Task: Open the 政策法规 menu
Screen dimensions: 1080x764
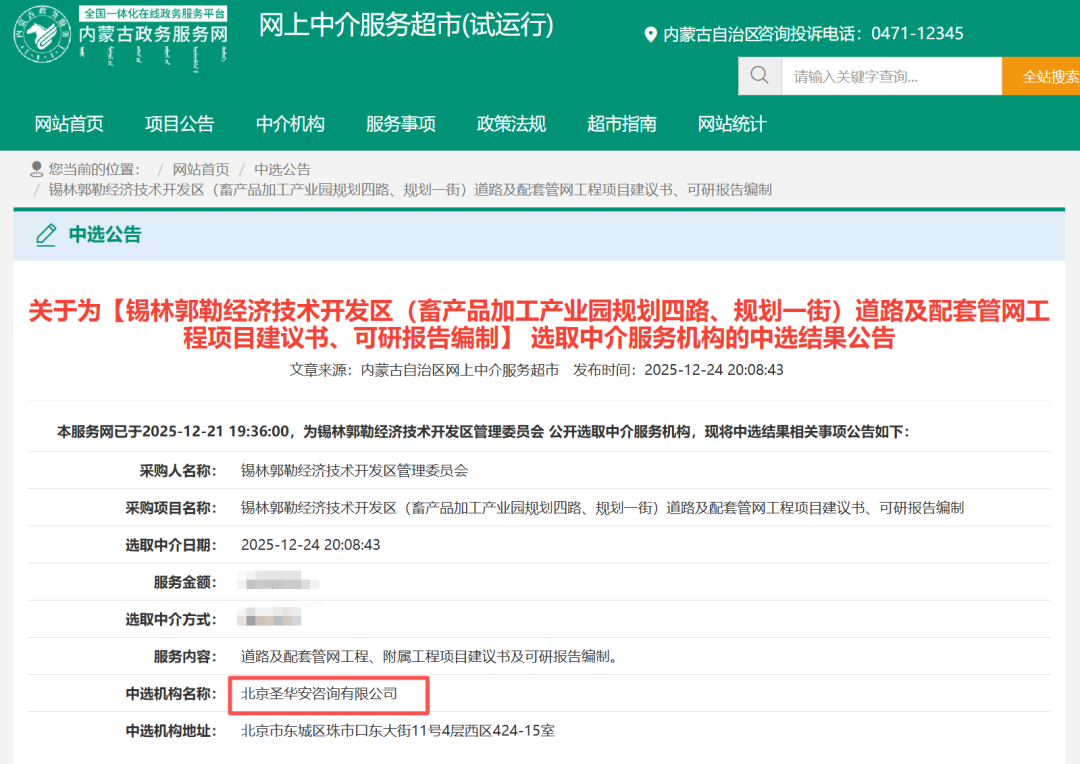Action: tap(511, 124)
